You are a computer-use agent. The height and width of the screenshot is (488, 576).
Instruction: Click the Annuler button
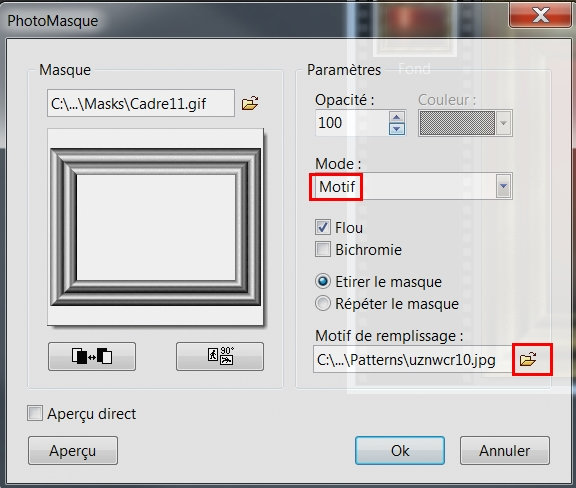coord(505,451)
